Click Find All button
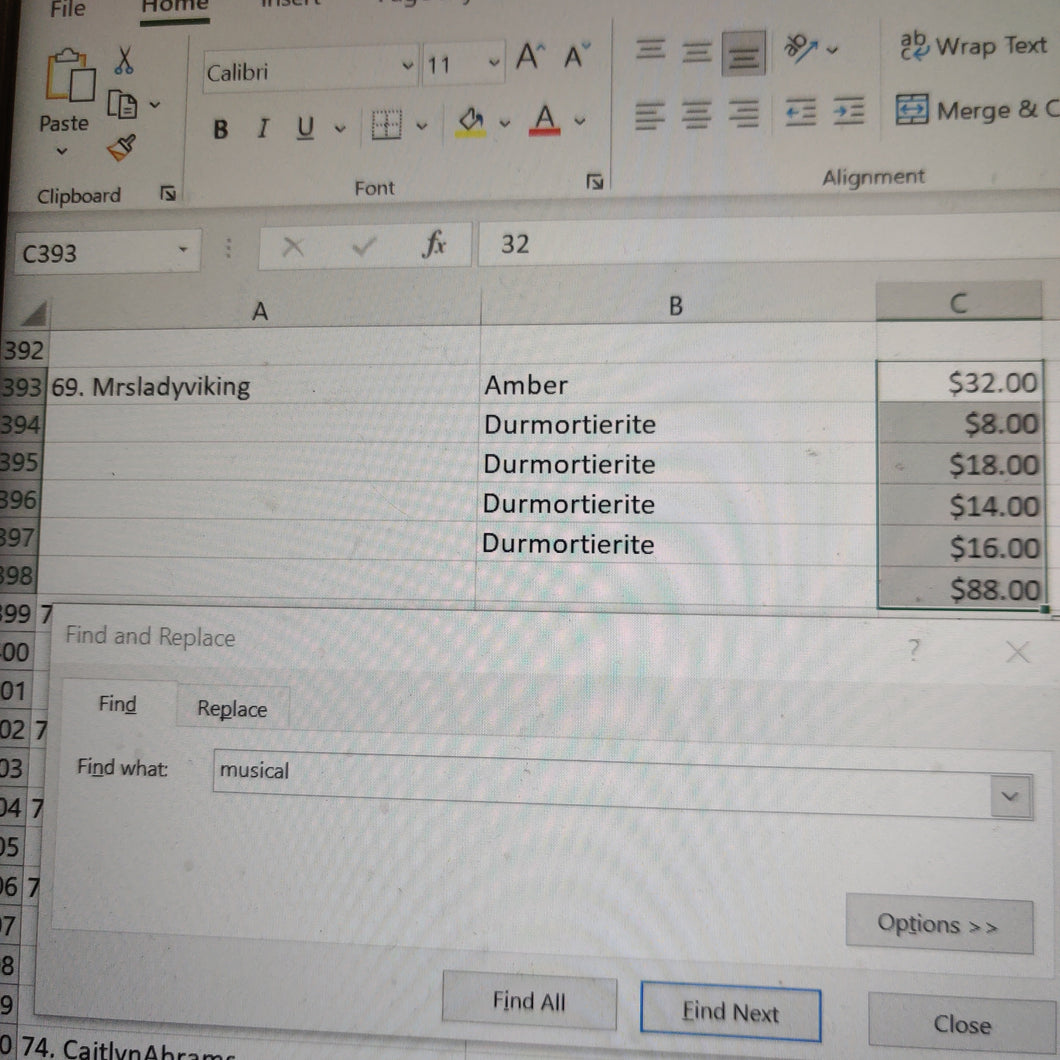The image size is (1060, 1060). [529, 1001]
